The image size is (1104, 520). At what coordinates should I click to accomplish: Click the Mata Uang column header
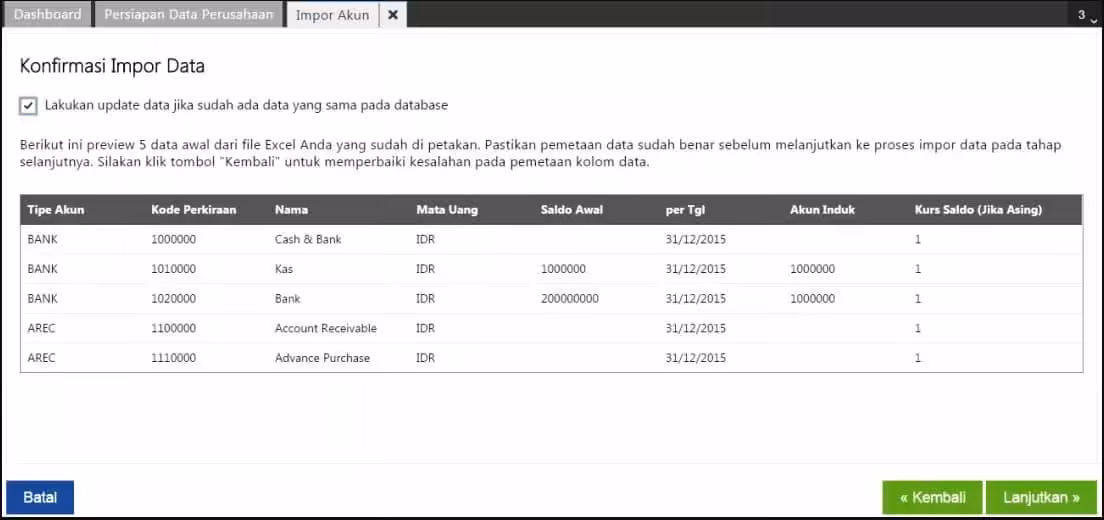(447, 210)
